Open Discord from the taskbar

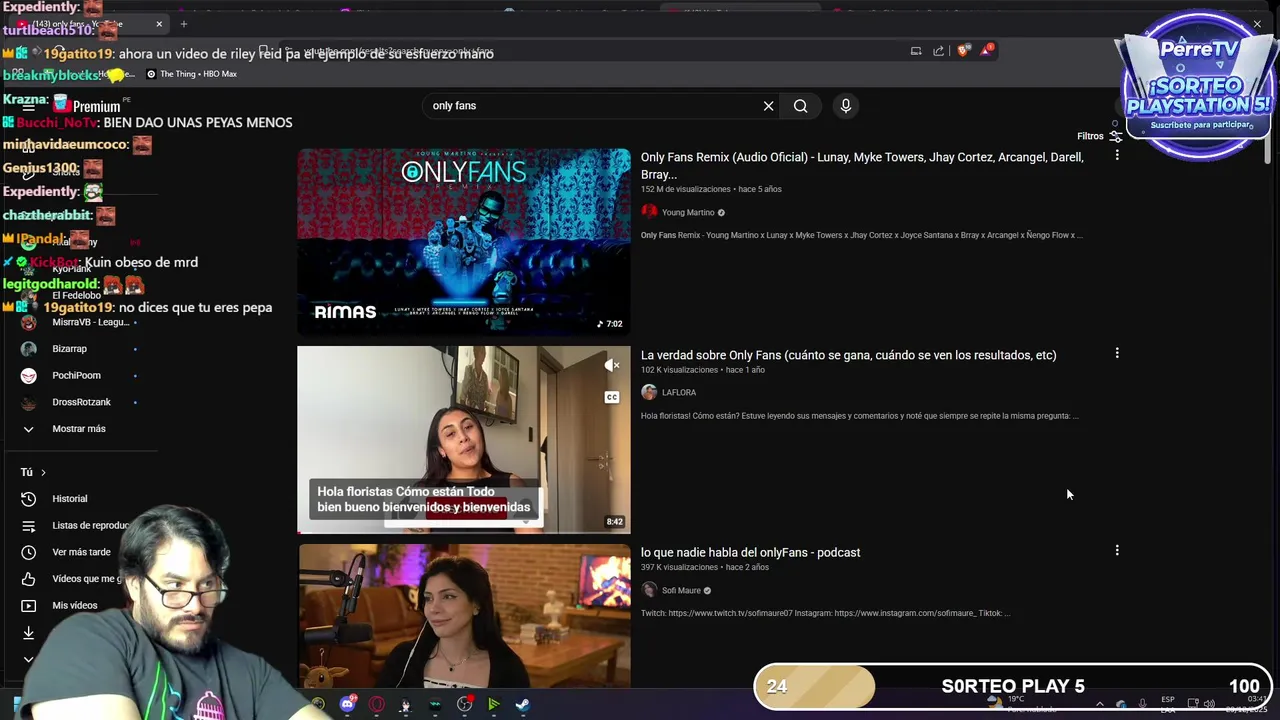pos(347,704)
